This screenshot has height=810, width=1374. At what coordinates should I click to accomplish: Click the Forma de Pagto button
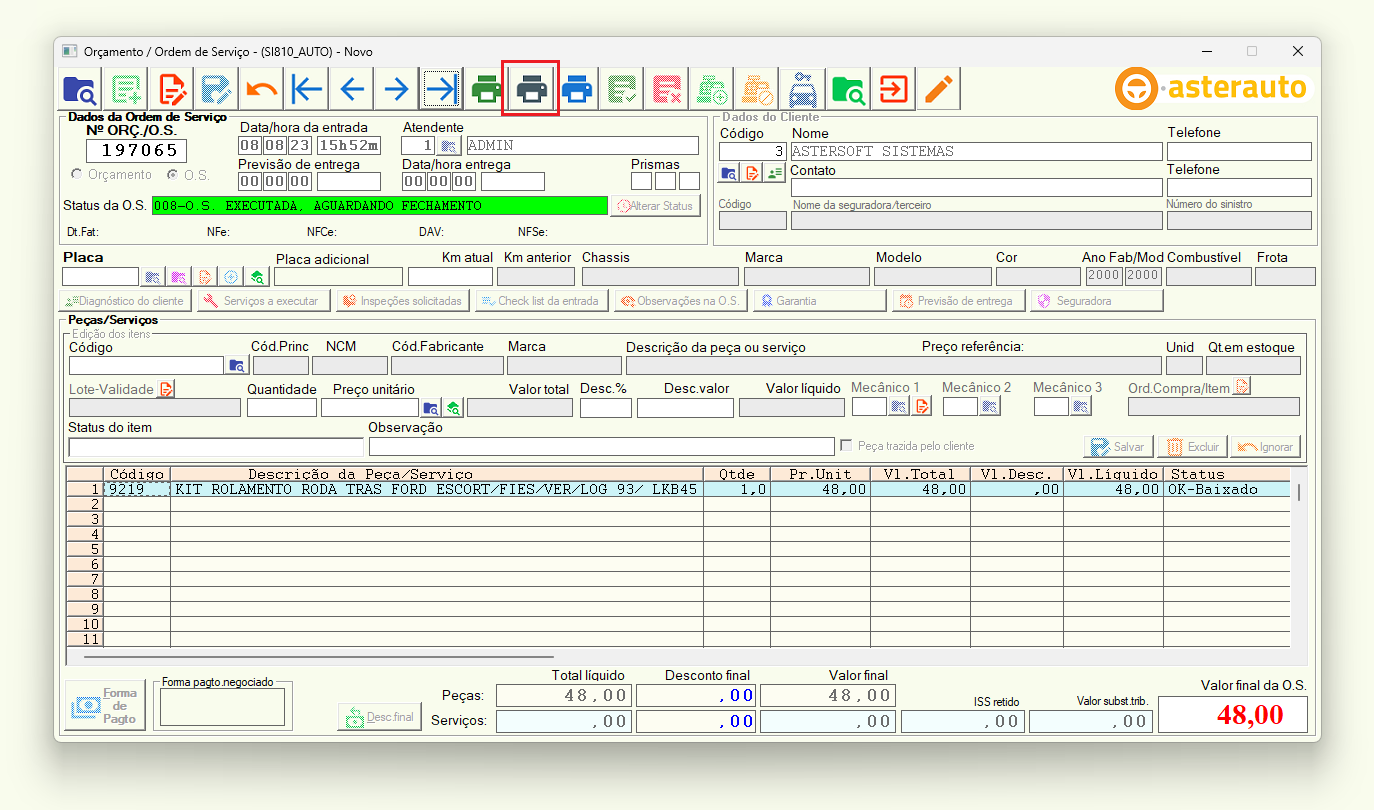click(x=105, y=706)
